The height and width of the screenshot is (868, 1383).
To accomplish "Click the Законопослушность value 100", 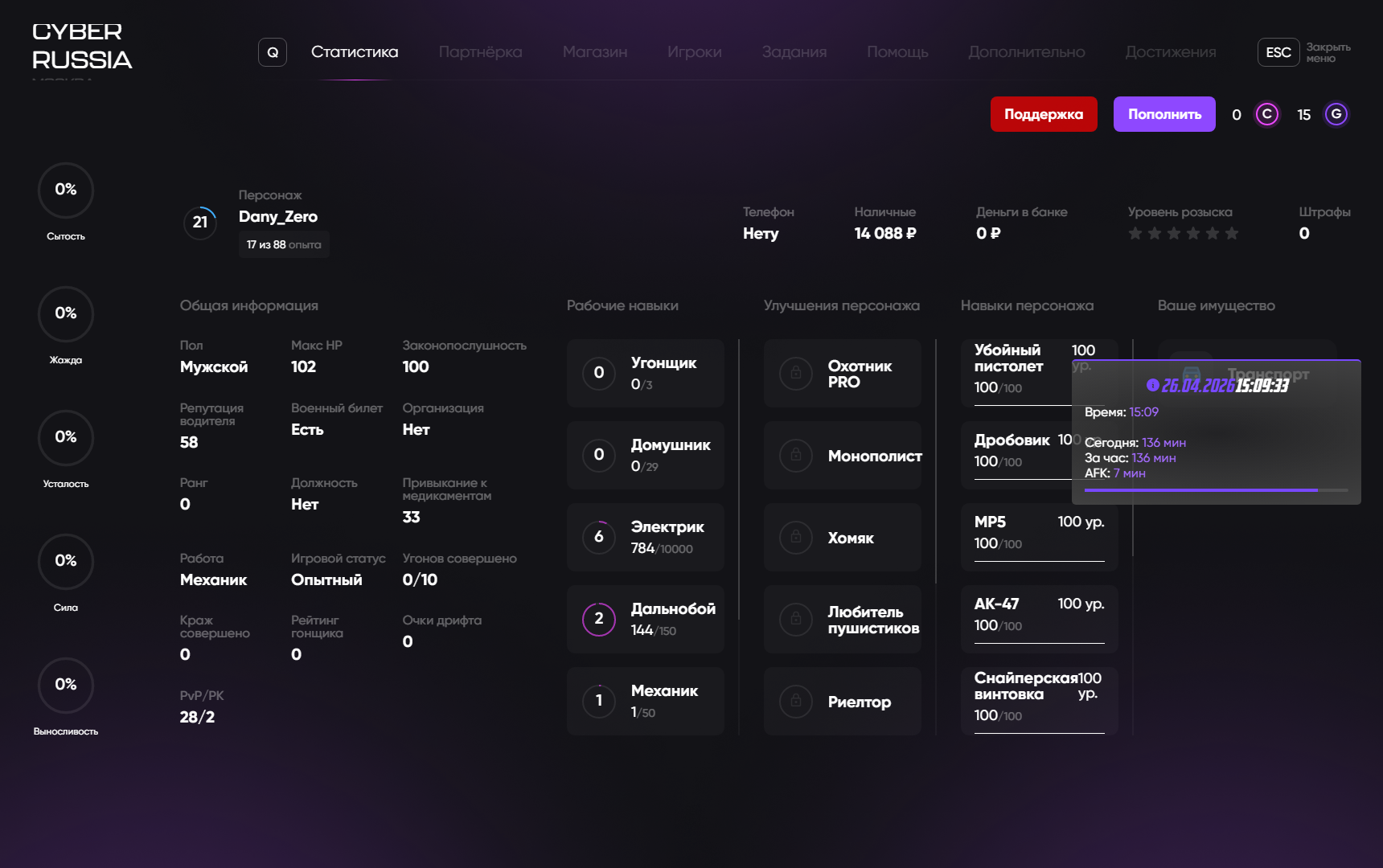I will [416, 367].
